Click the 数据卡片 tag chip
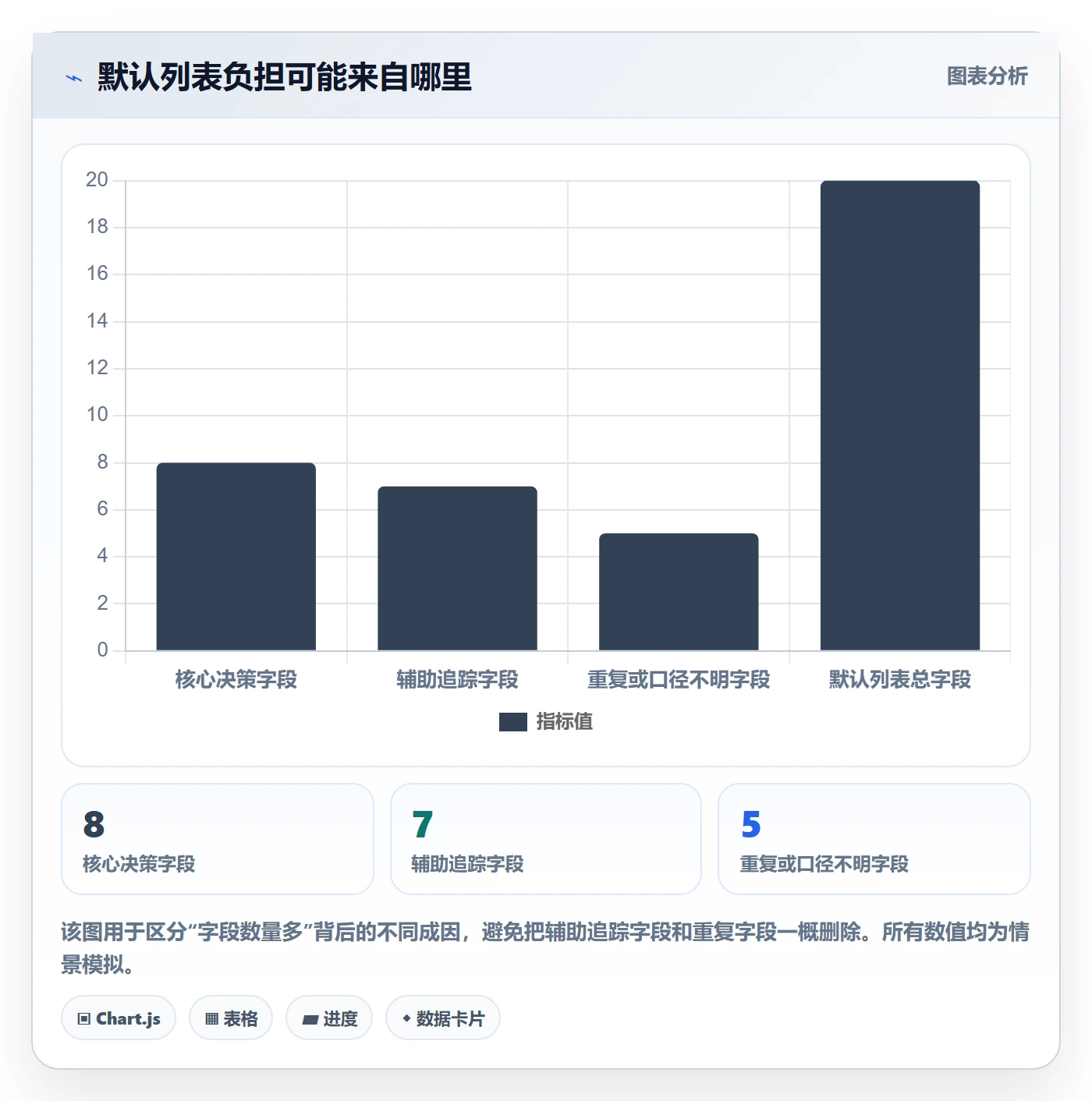 443,1018
